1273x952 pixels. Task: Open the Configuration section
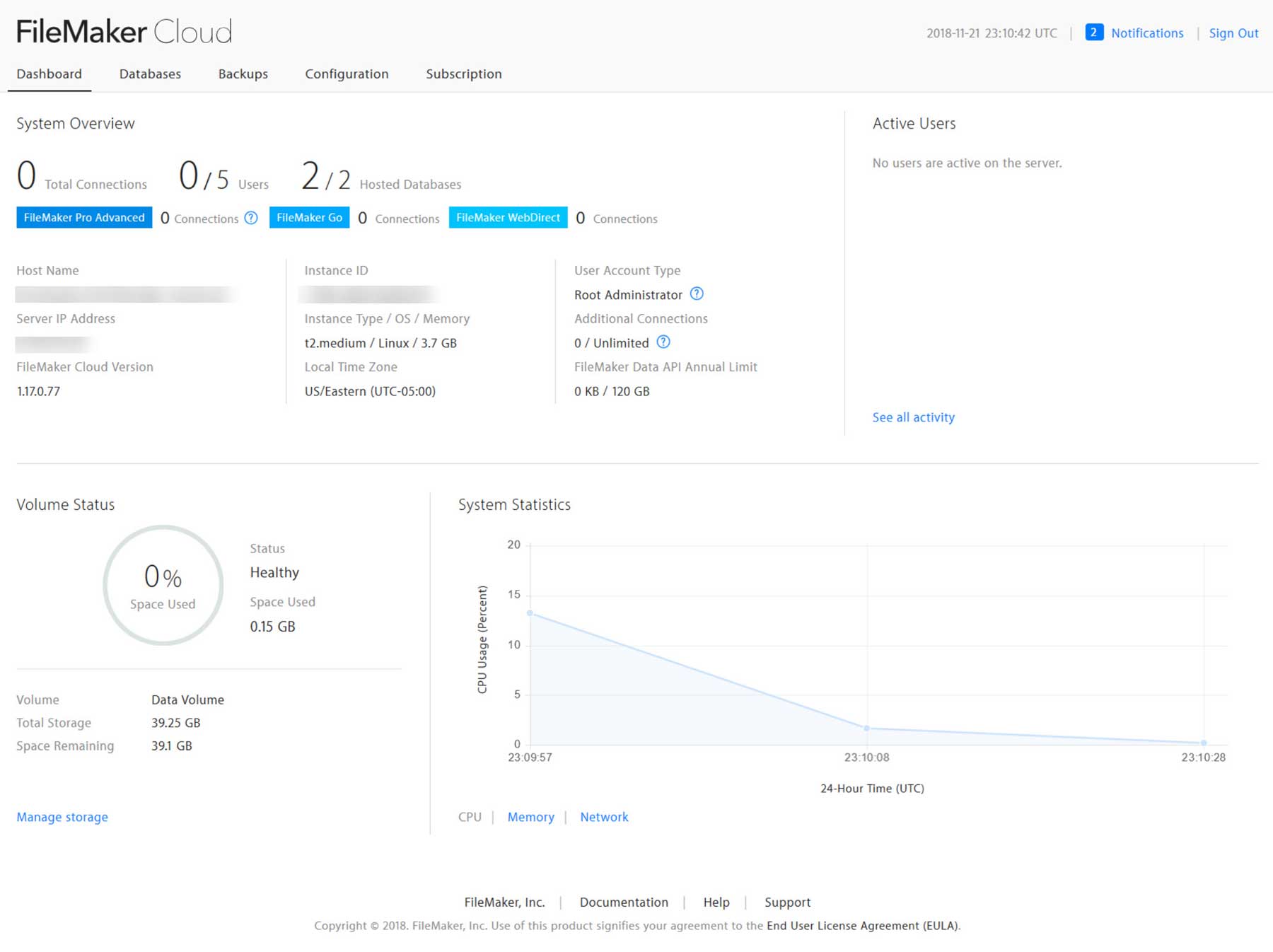pyautogui.click(x=347, y=74)
